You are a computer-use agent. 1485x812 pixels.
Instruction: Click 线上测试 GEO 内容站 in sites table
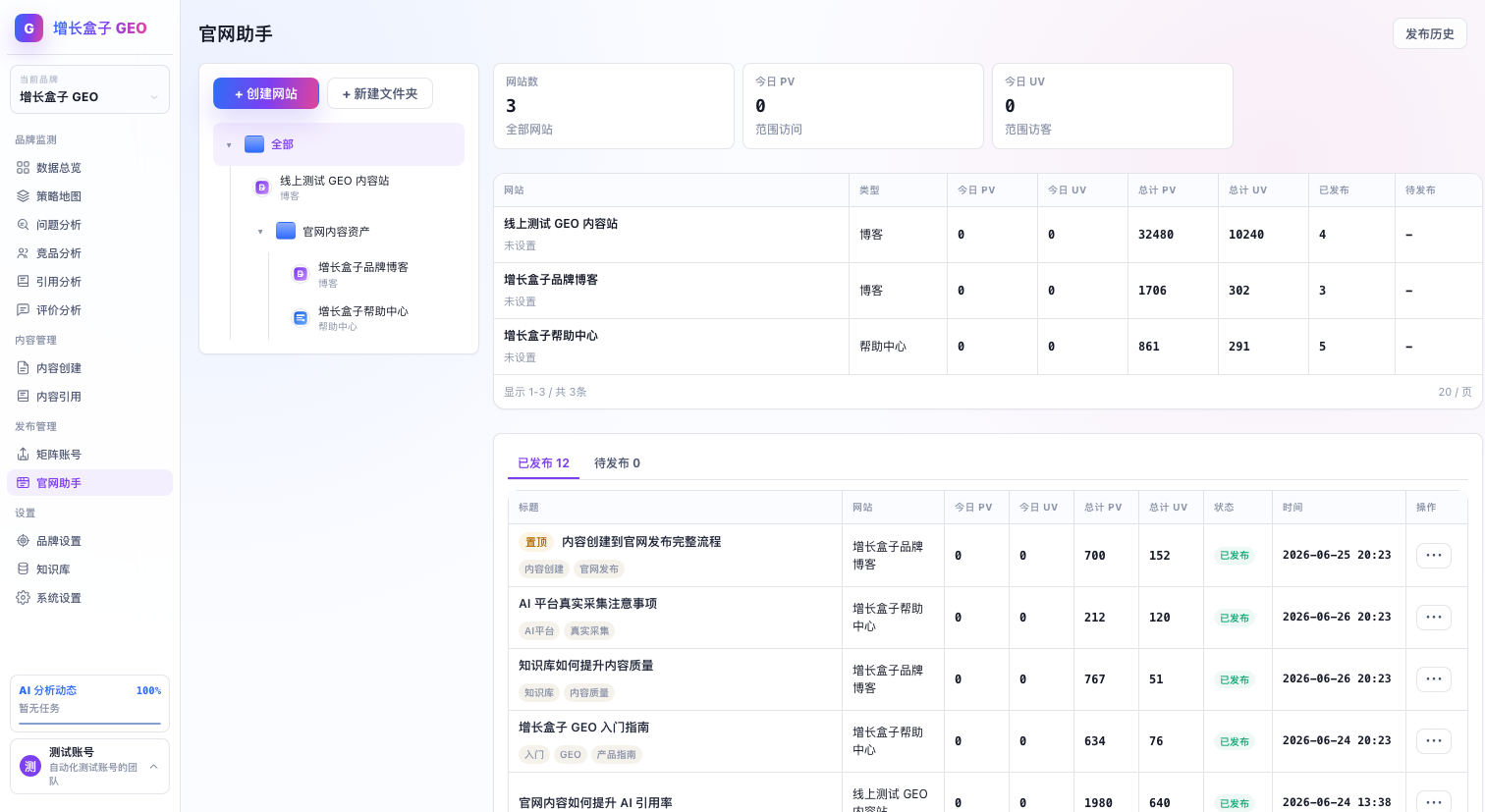(x=561, y=224)
